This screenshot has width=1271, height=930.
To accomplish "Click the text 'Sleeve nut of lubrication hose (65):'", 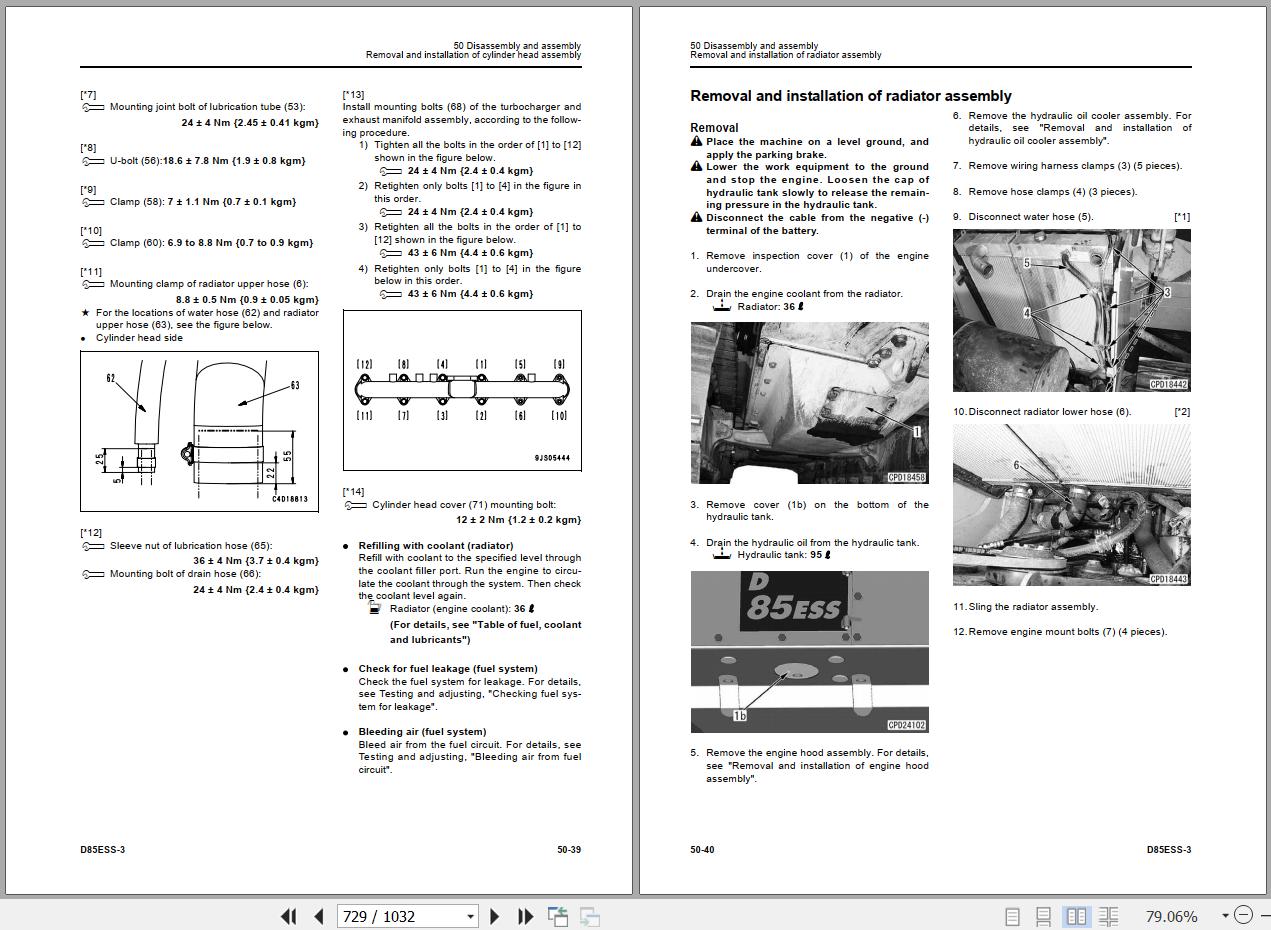I will click(190, 546).
